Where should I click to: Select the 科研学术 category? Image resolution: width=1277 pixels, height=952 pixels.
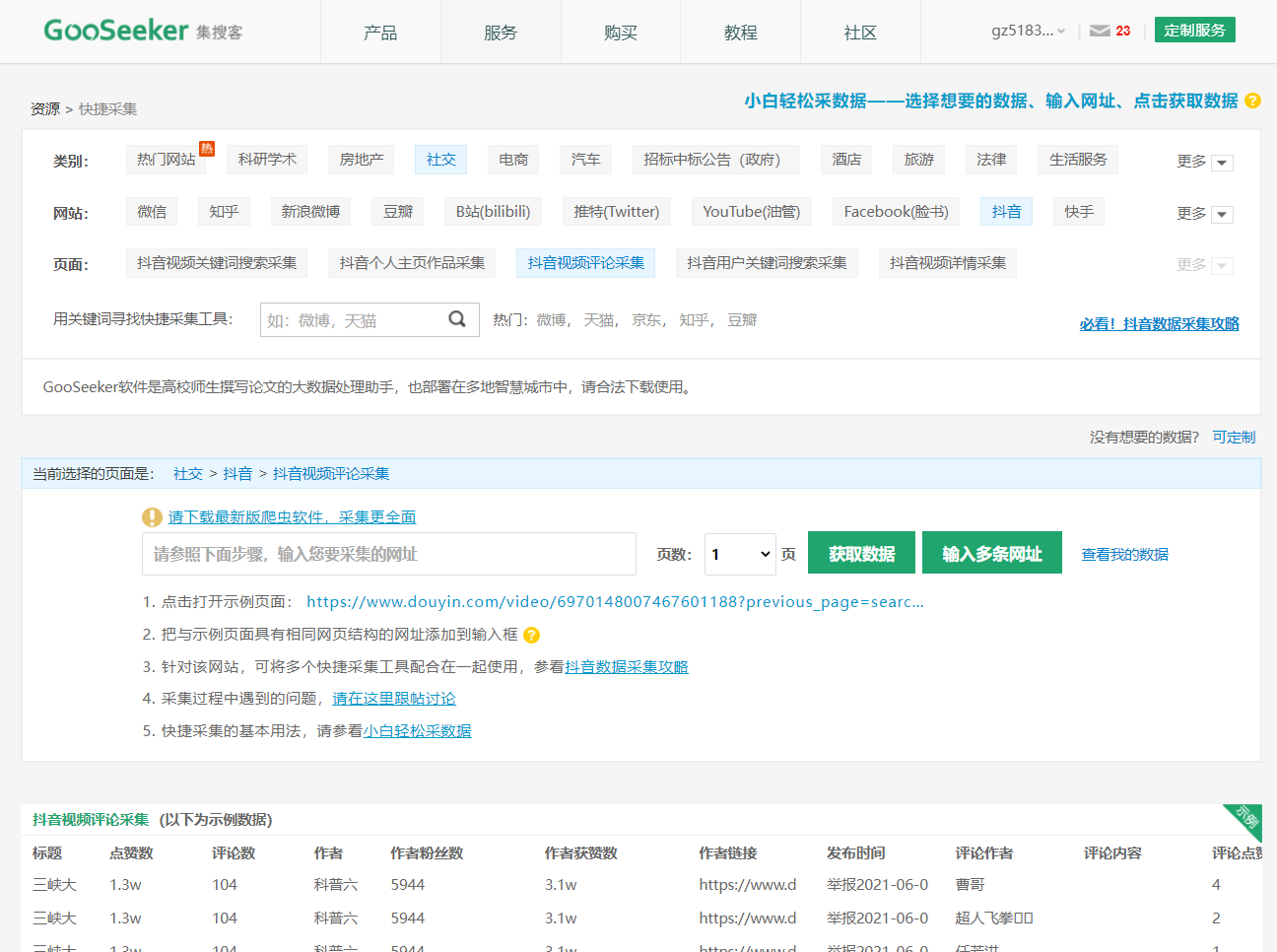coord(267,160)
